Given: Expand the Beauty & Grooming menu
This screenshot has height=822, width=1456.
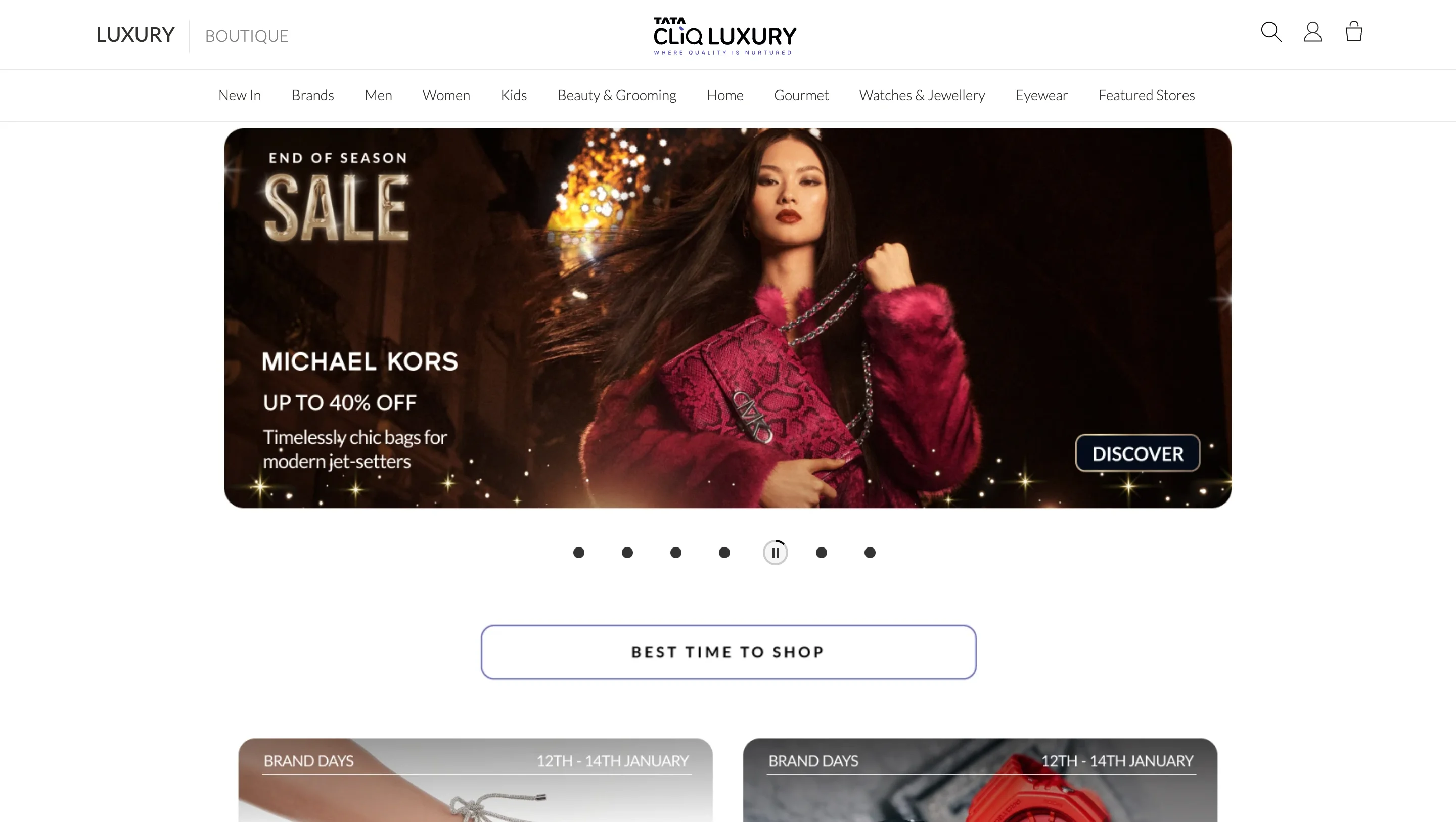Looking at the screenshot, I should [617, 95].
